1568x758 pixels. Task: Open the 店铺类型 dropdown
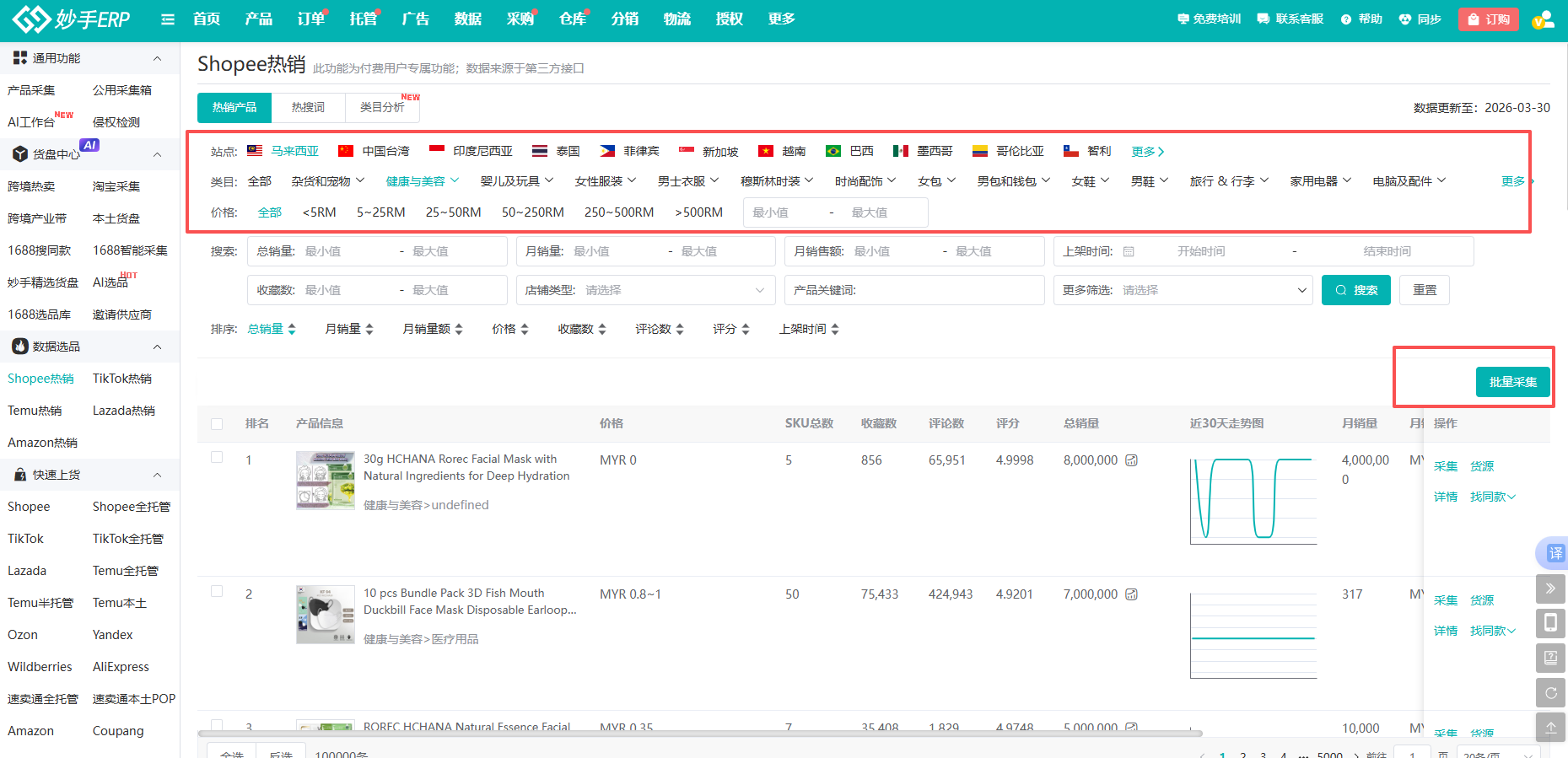pos(645,290)
